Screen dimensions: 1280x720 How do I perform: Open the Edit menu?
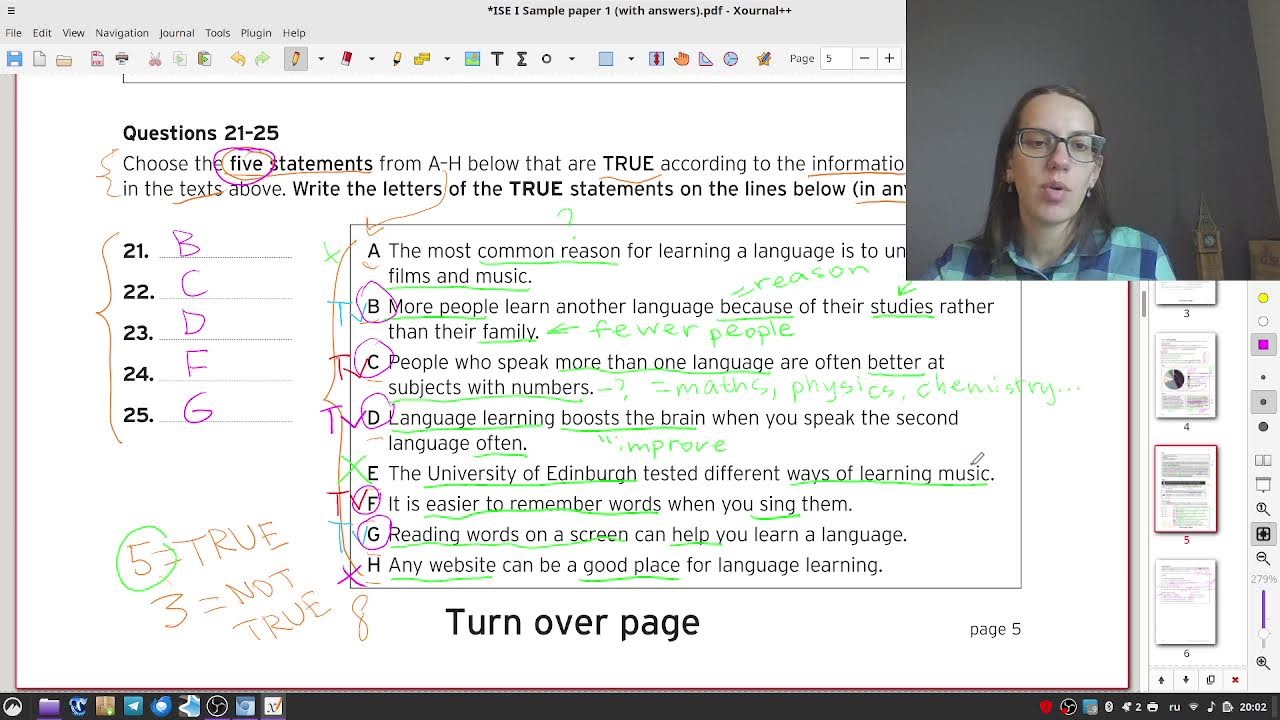tap(42, 33)
